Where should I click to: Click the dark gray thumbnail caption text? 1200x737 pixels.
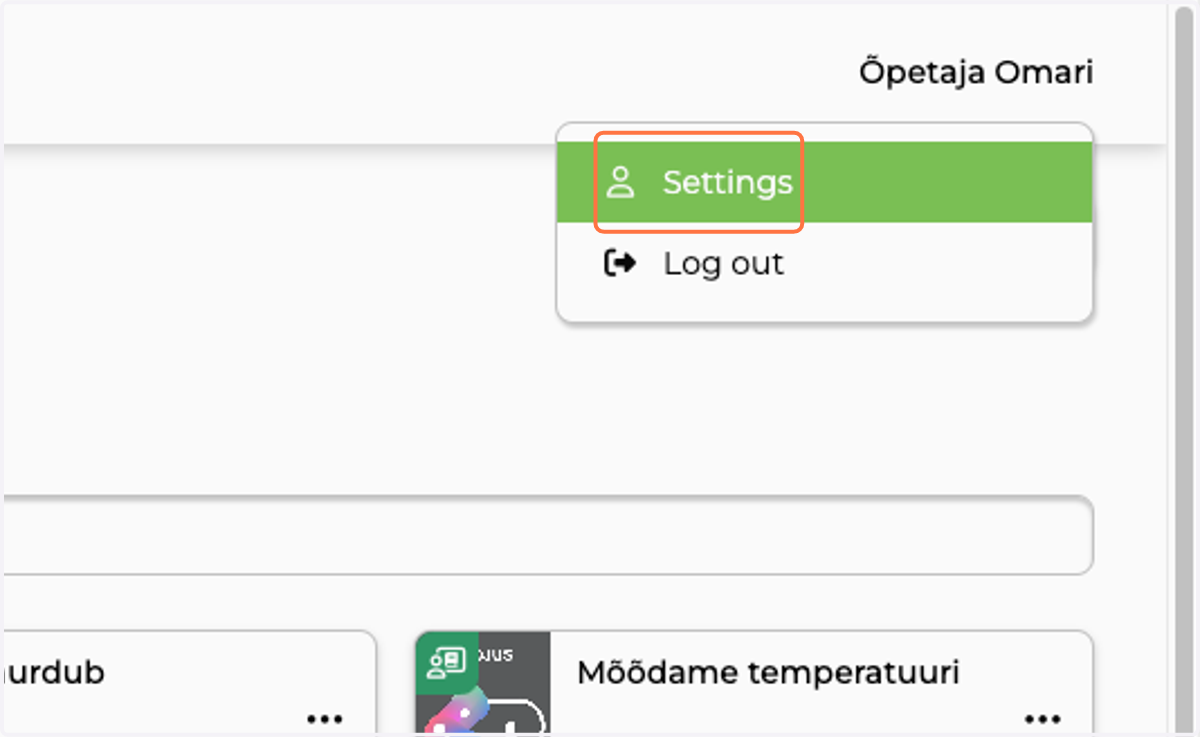tap(497, 655)
